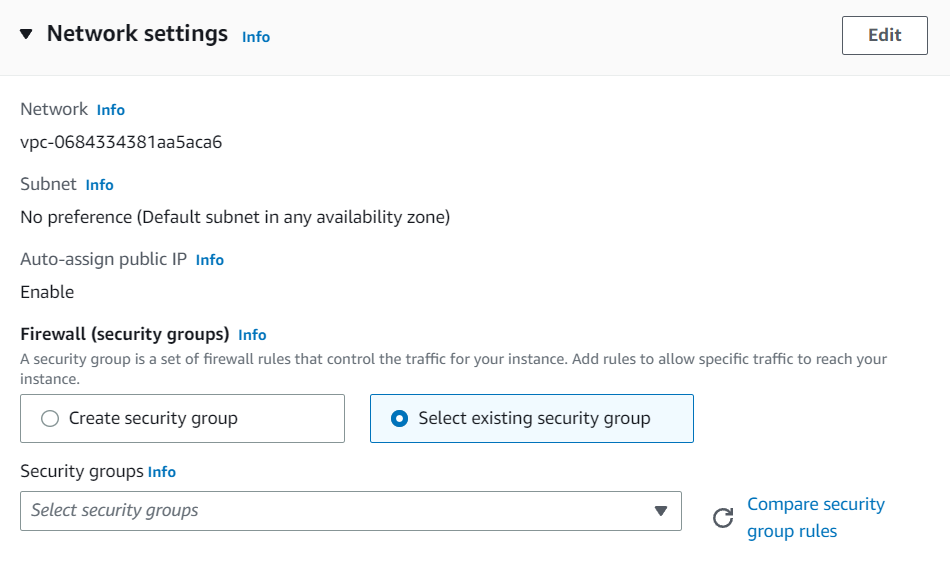Click the No preference subnet value
This screenshot has width=950, height=577.
click(235, 217)
